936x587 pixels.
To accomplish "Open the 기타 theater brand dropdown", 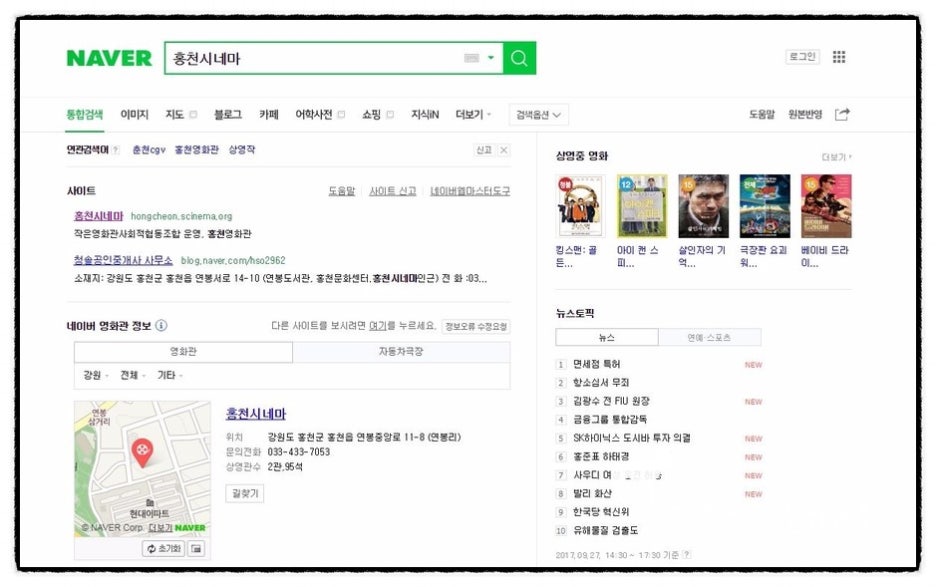I will 170,375.
